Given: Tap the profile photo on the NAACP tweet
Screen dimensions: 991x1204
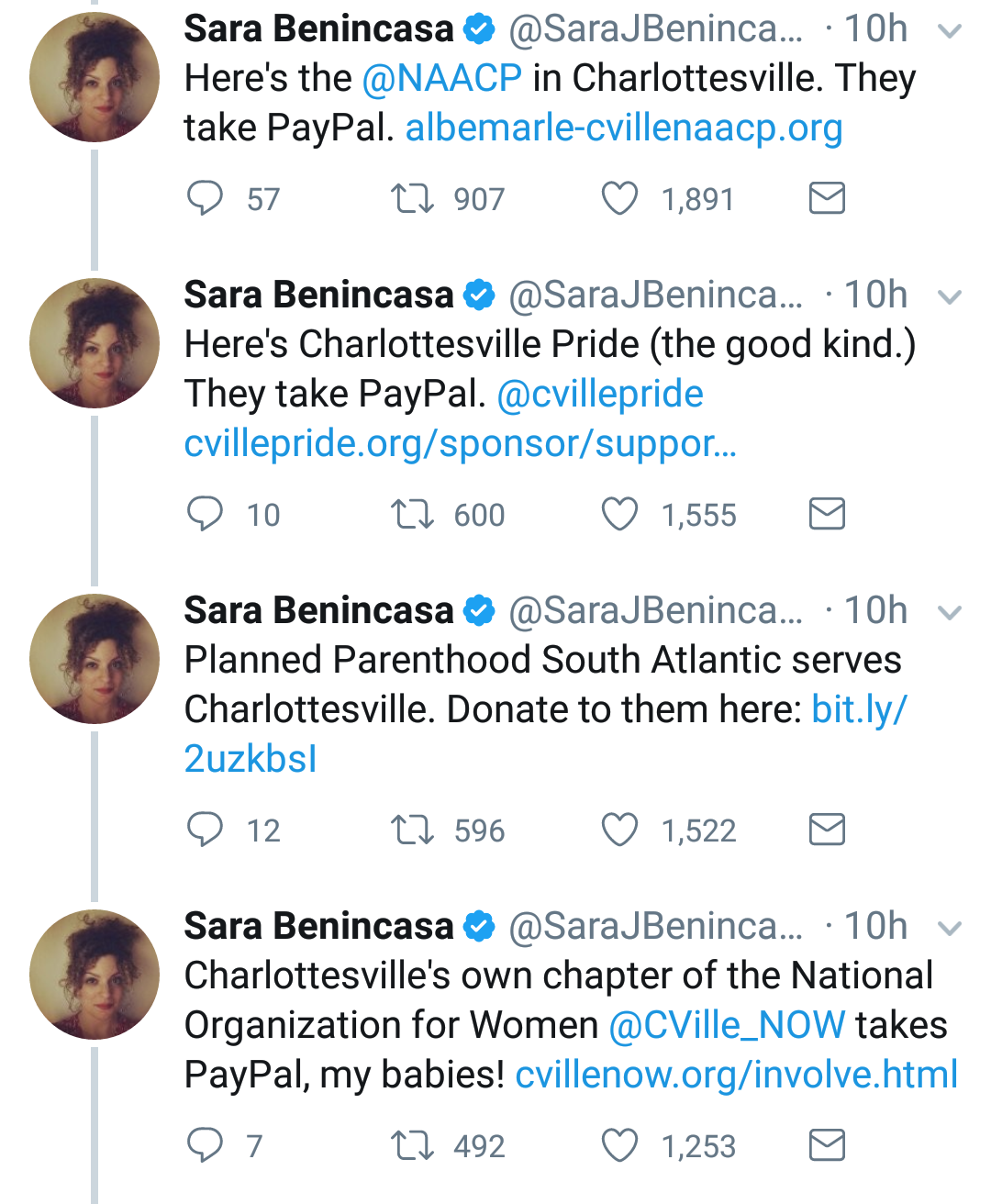Looking at the screenshot, I should (95, 77).
